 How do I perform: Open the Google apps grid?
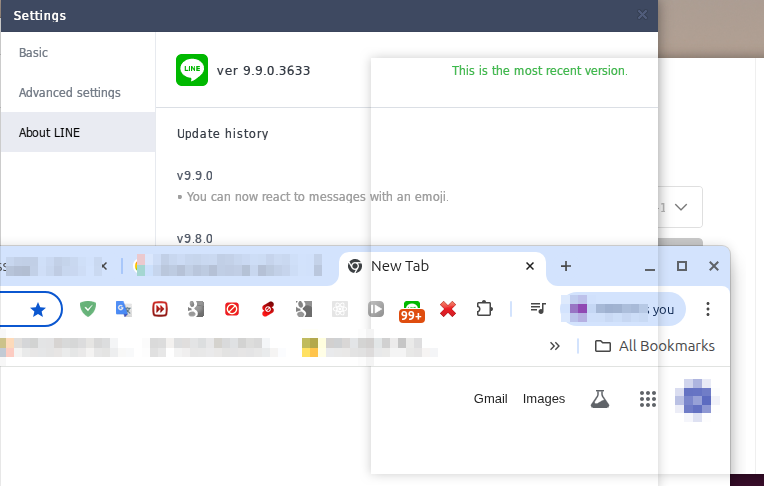[648, 399]
